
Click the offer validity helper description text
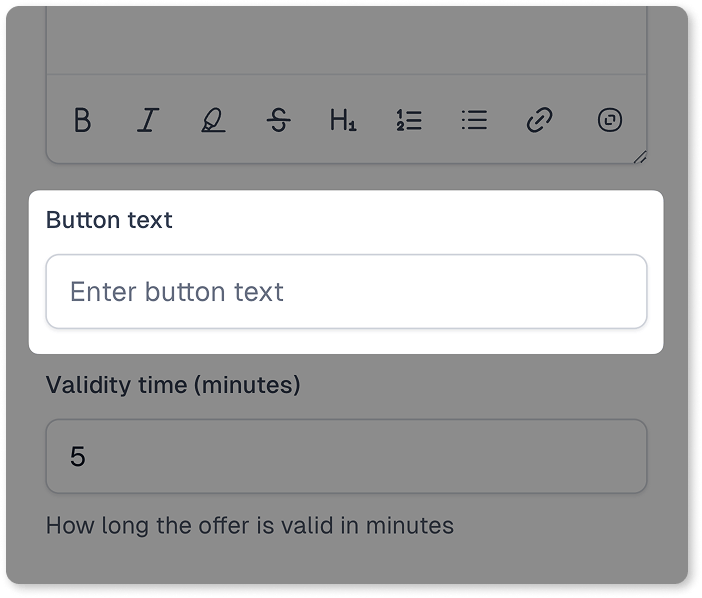250,525
